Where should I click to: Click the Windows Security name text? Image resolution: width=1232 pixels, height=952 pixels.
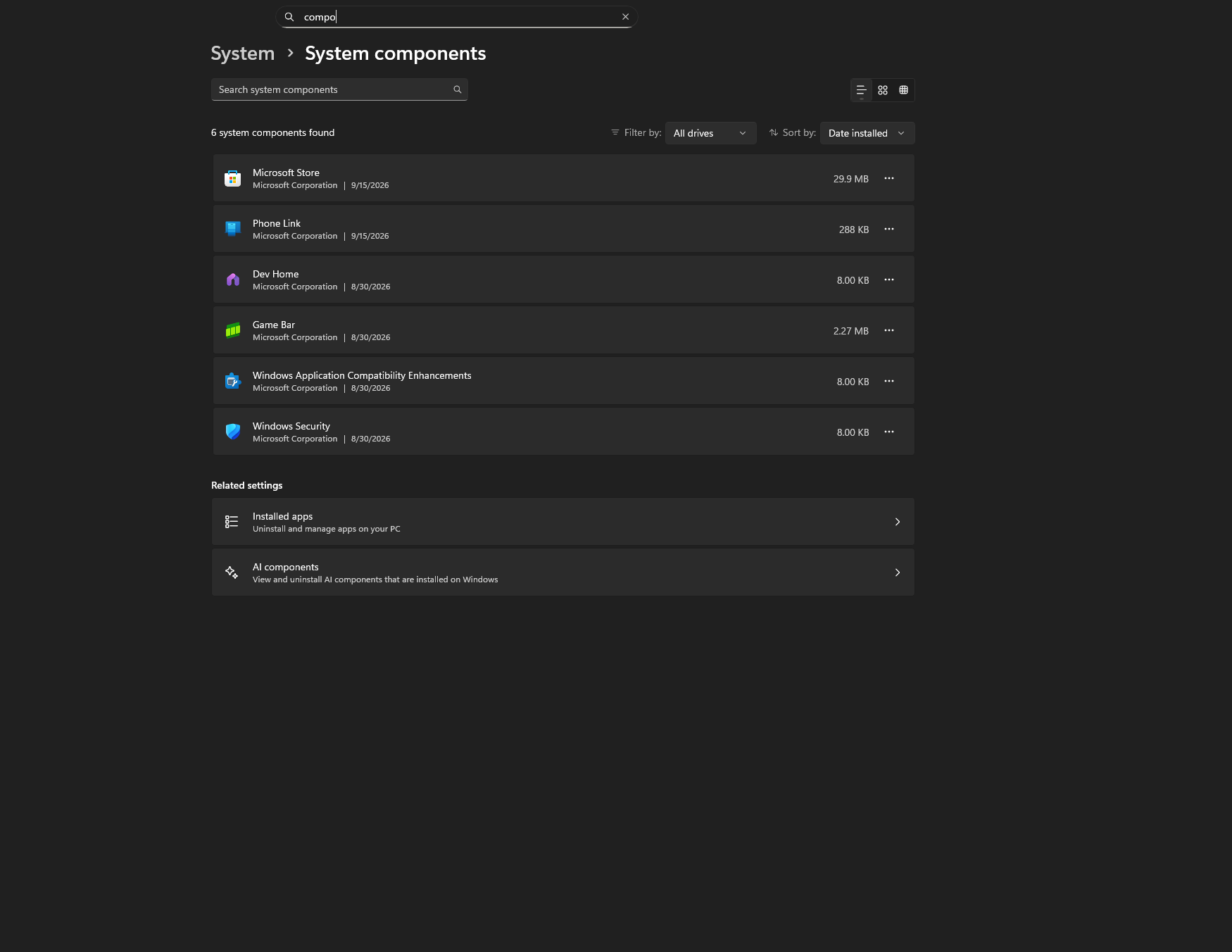tap(291, 426)
